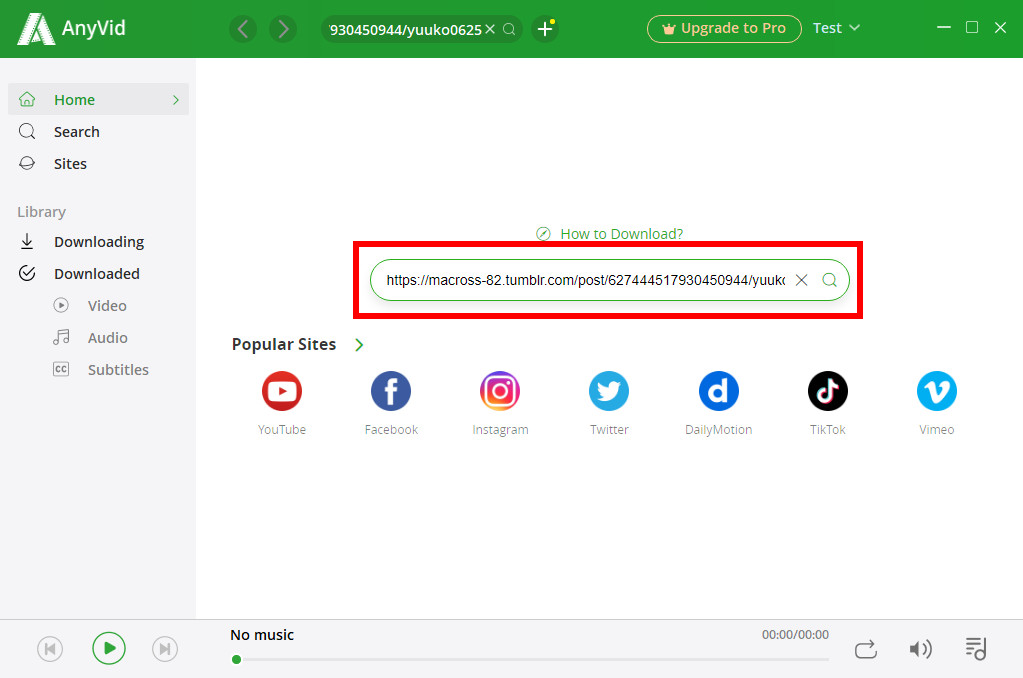
Task: Click the Popular Sites heading
Action: point(284,345)
